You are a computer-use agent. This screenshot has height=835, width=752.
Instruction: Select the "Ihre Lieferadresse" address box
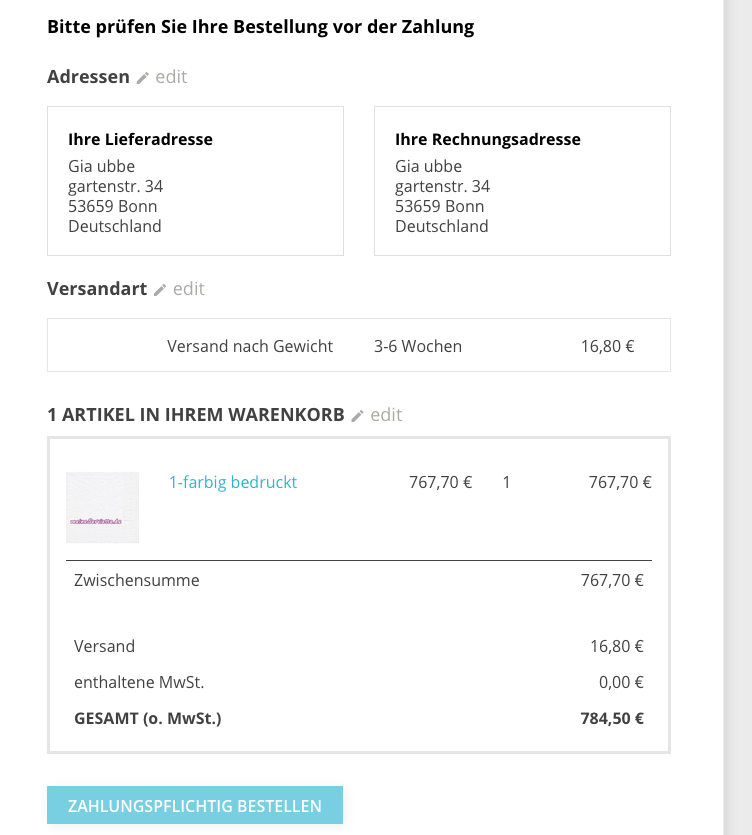(195, 181)
